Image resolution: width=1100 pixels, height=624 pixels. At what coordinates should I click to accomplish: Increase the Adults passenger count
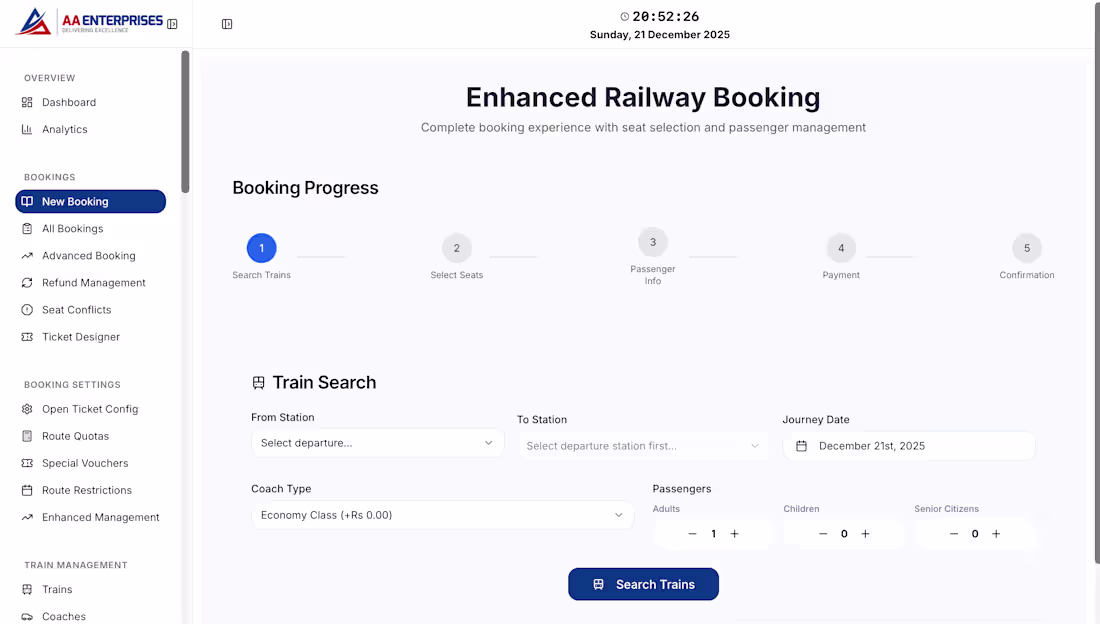point(734,534)
